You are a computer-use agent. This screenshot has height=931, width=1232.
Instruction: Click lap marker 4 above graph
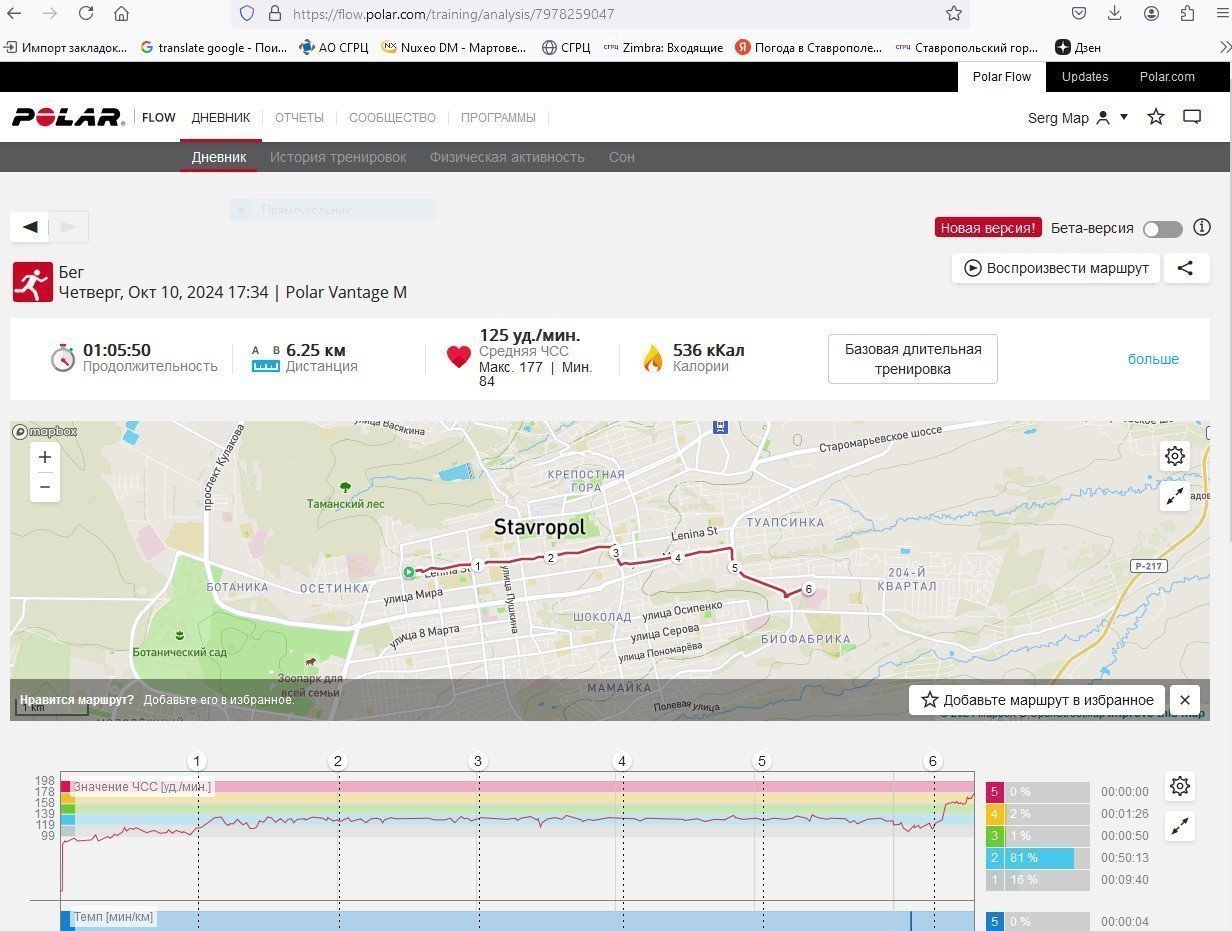[x=622, y=762]
